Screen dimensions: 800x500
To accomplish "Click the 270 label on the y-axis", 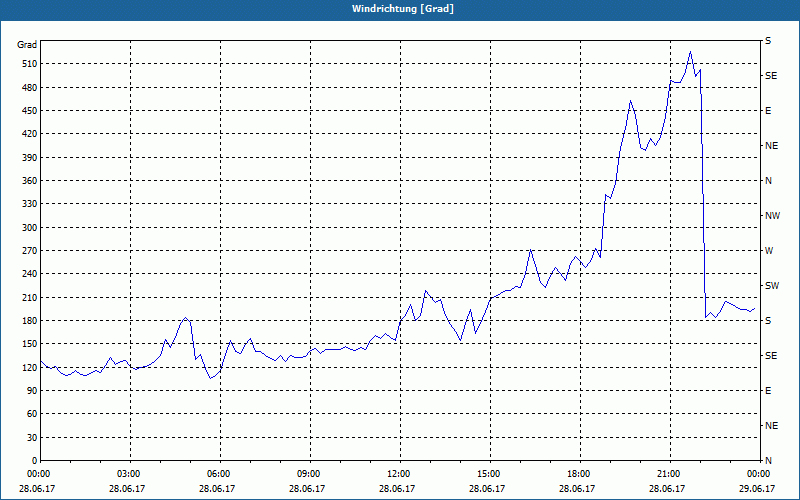I will tap(27, 251).
